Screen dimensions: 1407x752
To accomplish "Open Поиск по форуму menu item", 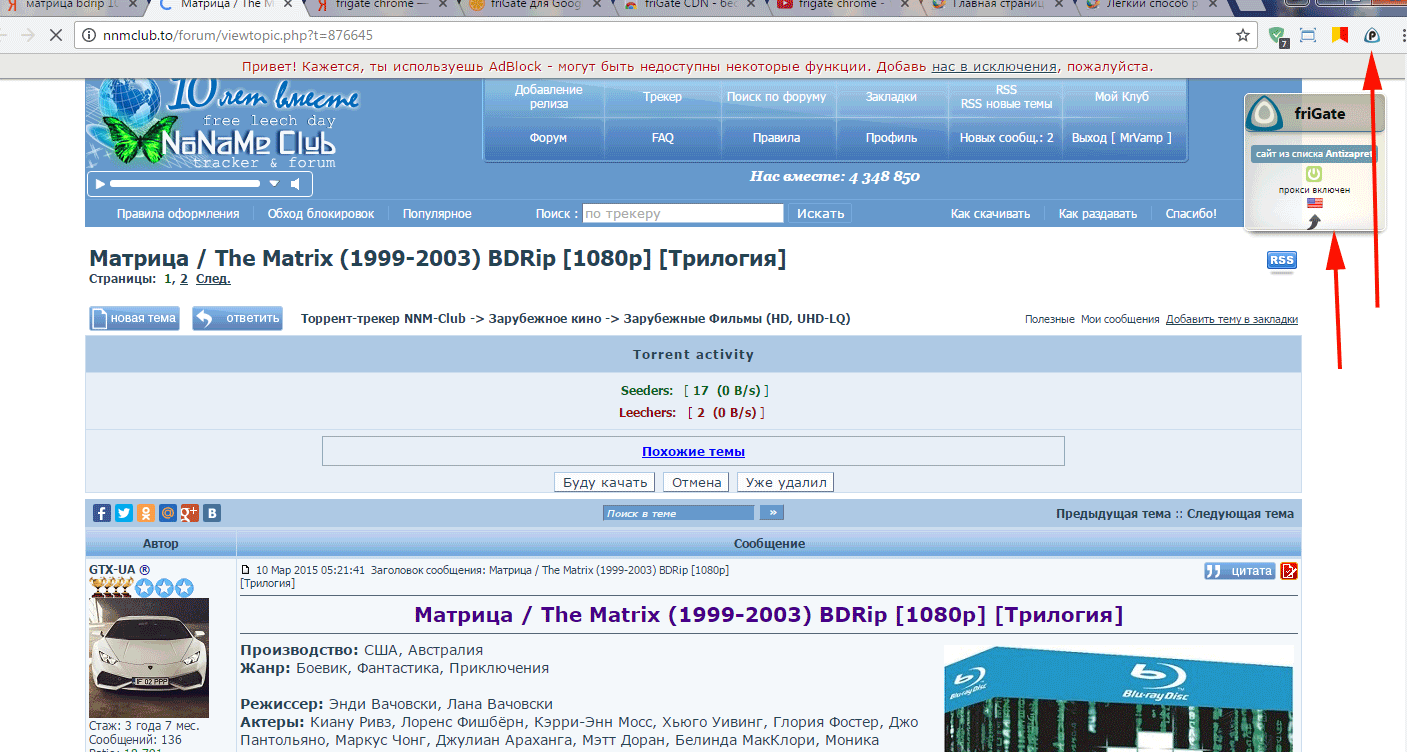I will (776, 97).
